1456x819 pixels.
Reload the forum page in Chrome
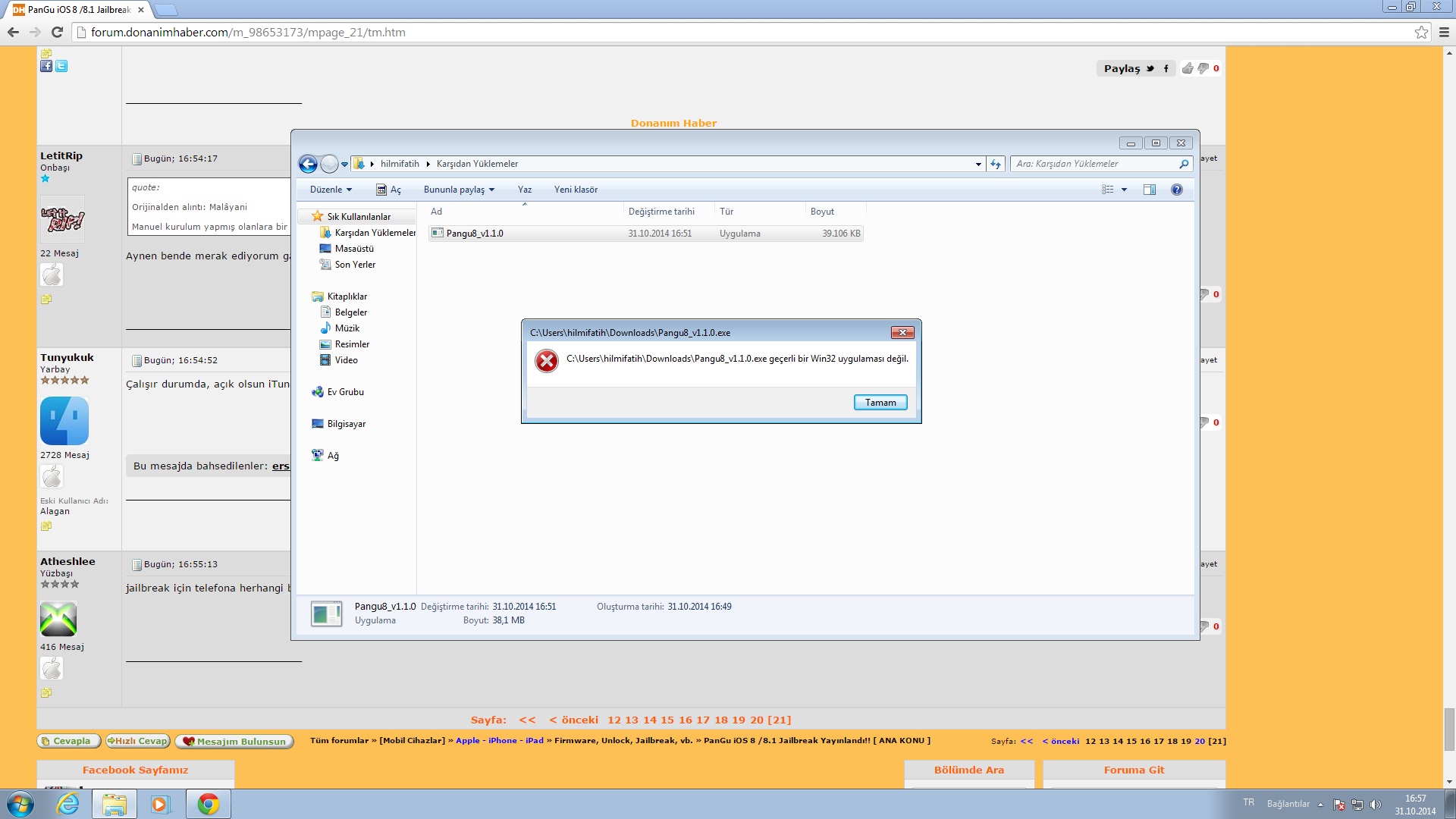pyautogui.click(x=57, y=32)
